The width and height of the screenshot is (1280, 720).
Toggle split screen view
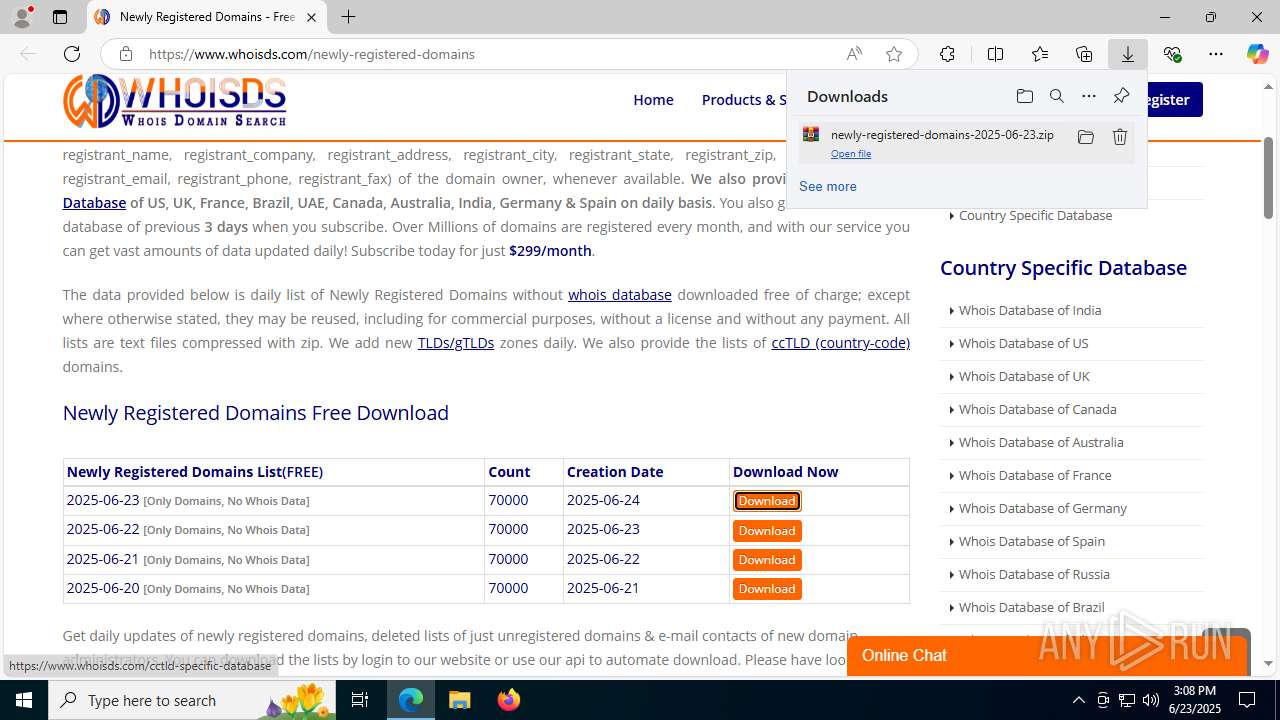(x=995, y=54)
